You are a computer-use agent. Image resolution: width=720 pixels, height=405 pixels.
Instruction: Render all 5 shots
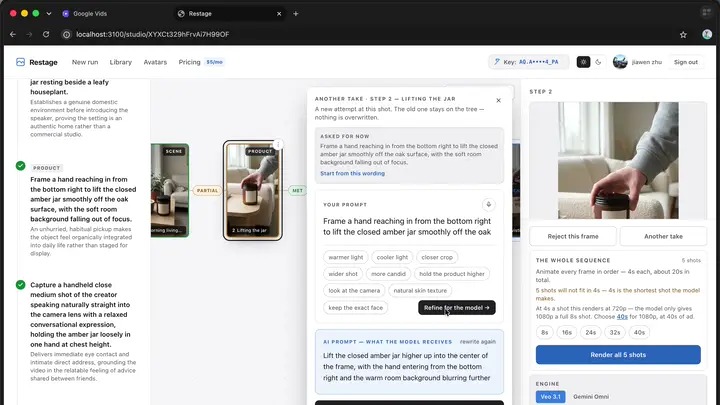click(x=618, y=355)
